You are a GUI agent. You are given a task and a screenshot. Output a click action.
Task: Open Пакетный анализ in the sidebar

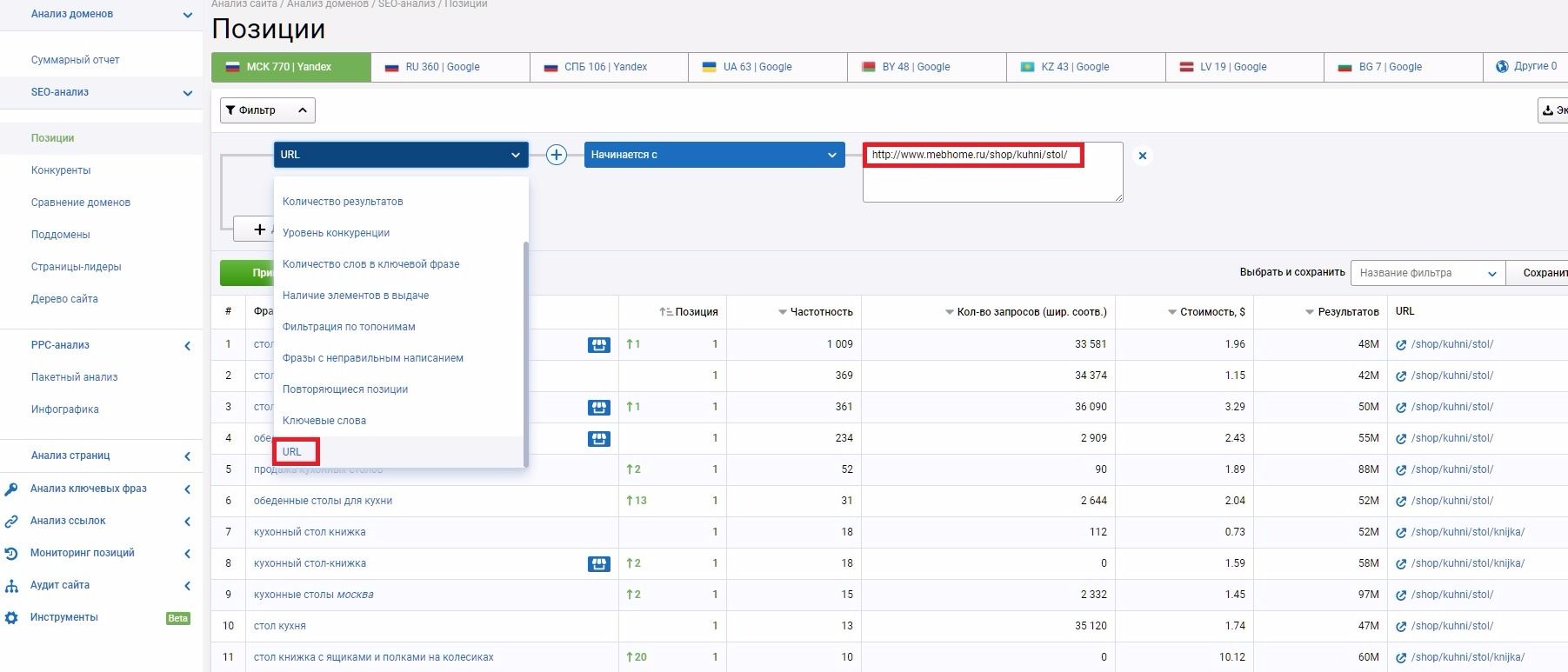point(75,377)
